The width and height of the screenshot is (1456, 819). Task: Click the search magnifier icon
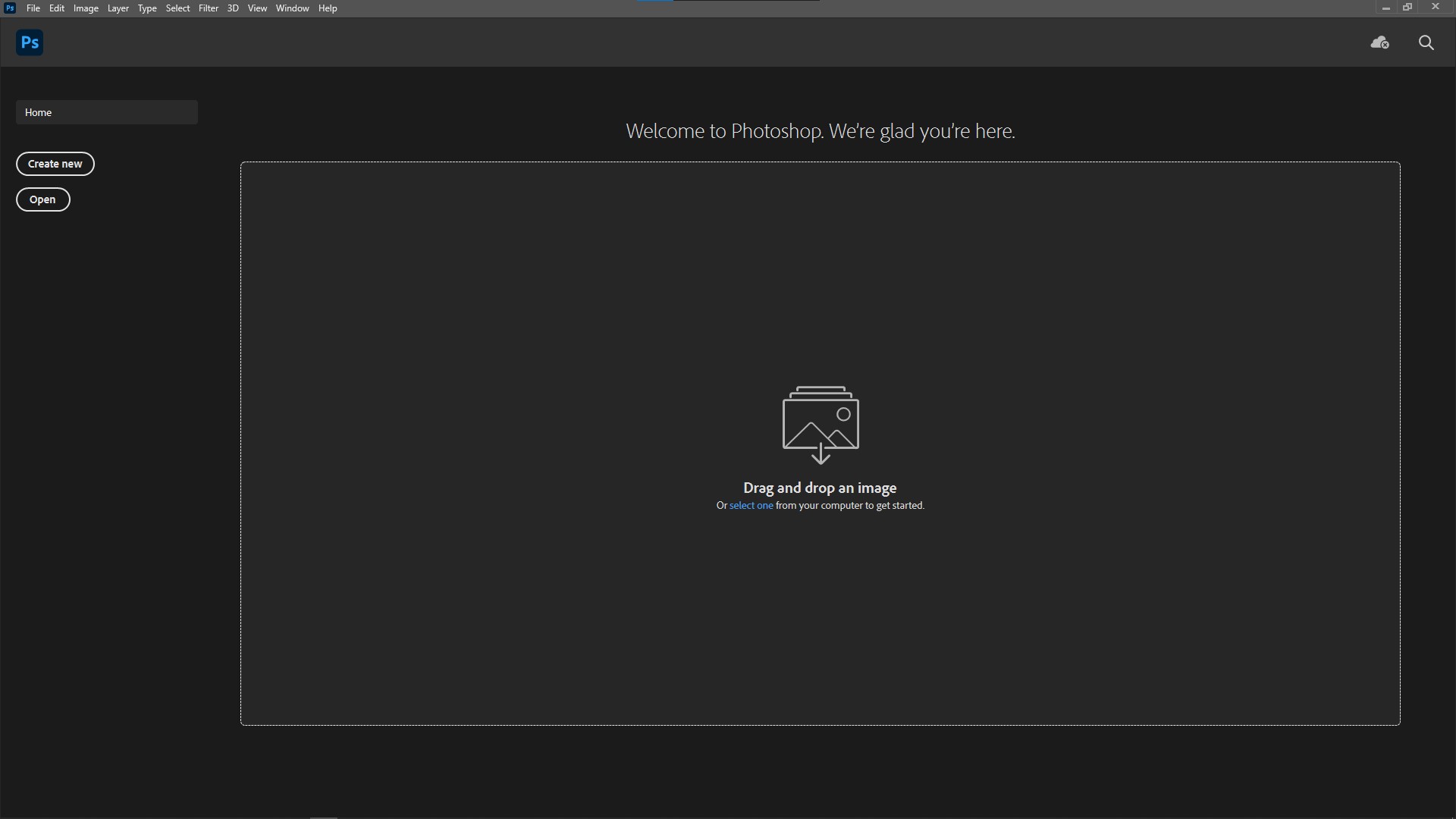coord(1426,42)
